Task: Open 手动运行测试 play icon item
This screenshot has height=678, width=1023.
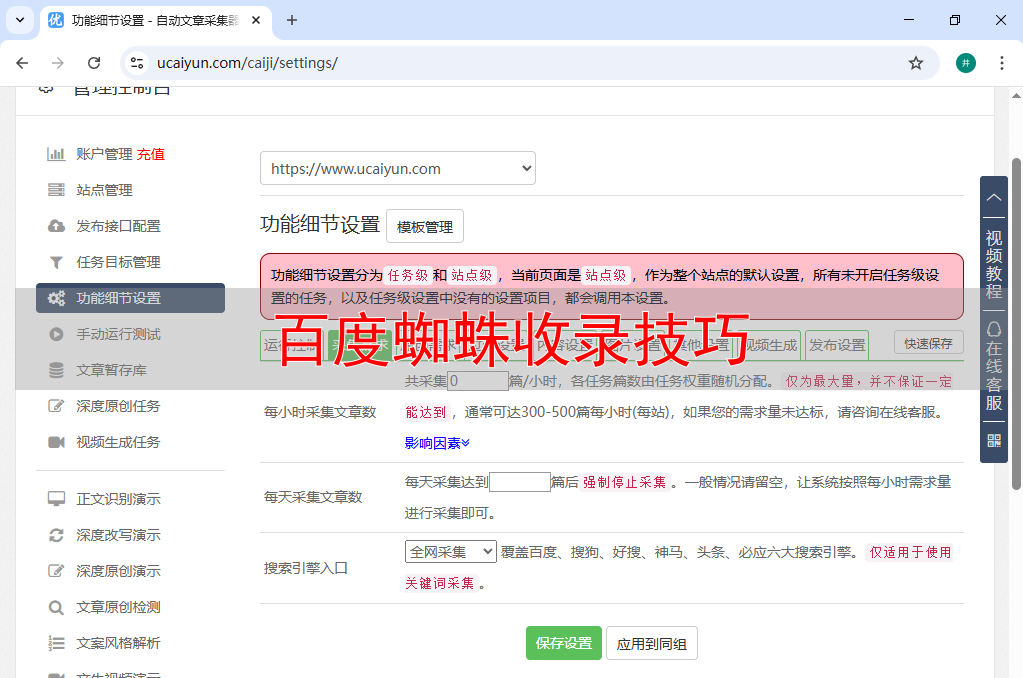Action: click(56, 334)
